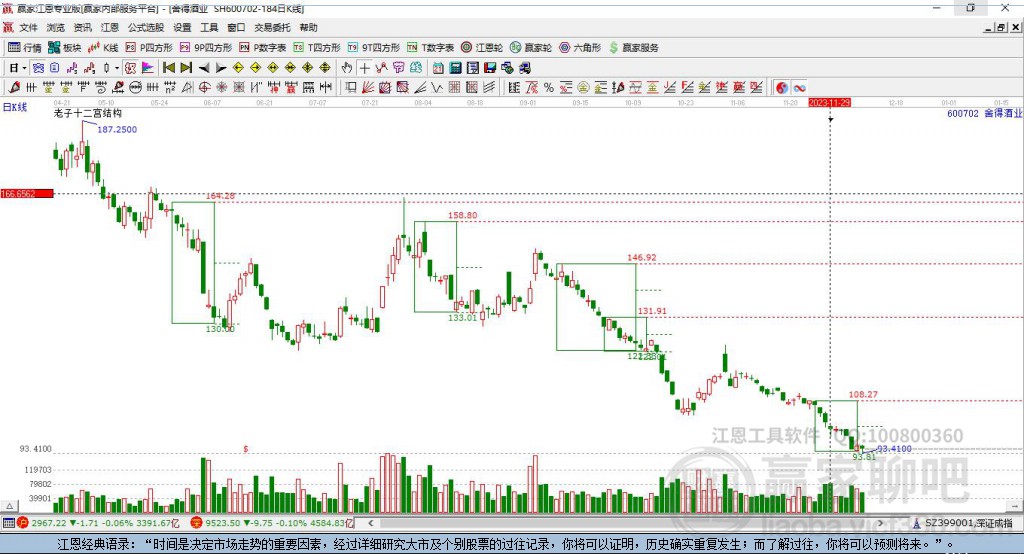Click the 日K线 chart label
This screenshot has height=554, width=1024.
click(x=15, y=107)
